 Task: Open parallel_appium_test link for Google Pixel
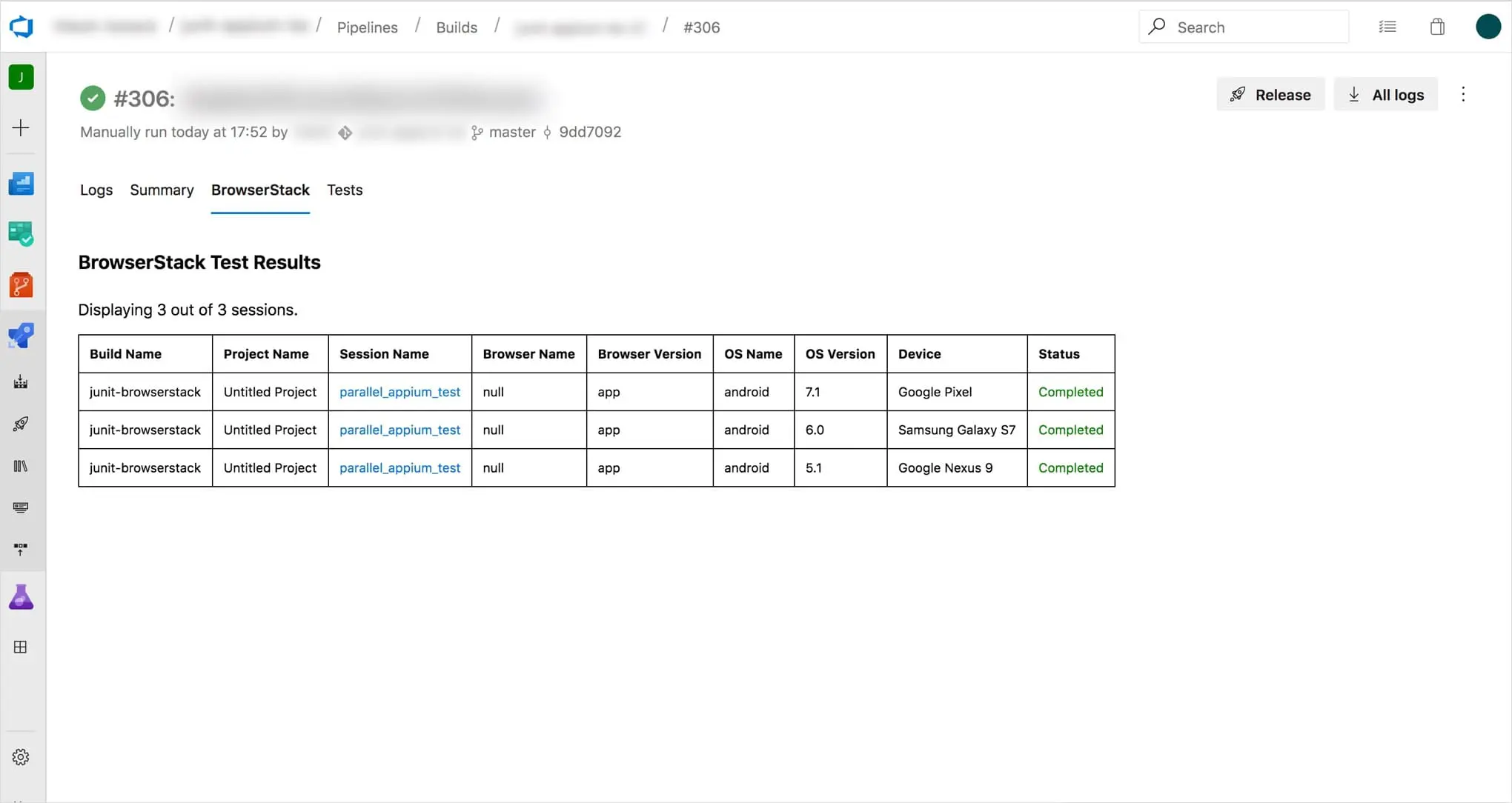tap(399, 392)
